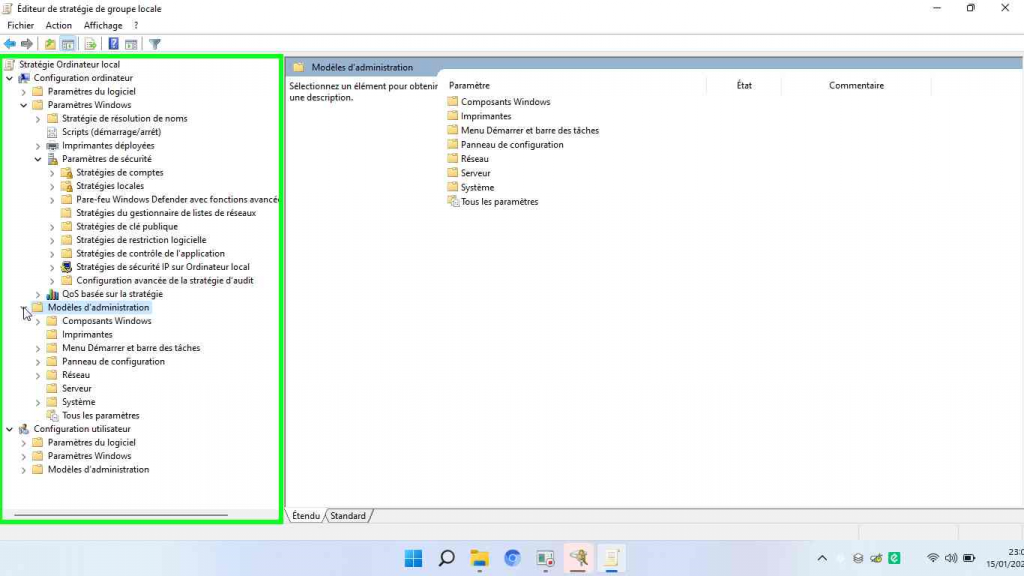
Task: Open the Action menu
Action: [x=59, y=25]
